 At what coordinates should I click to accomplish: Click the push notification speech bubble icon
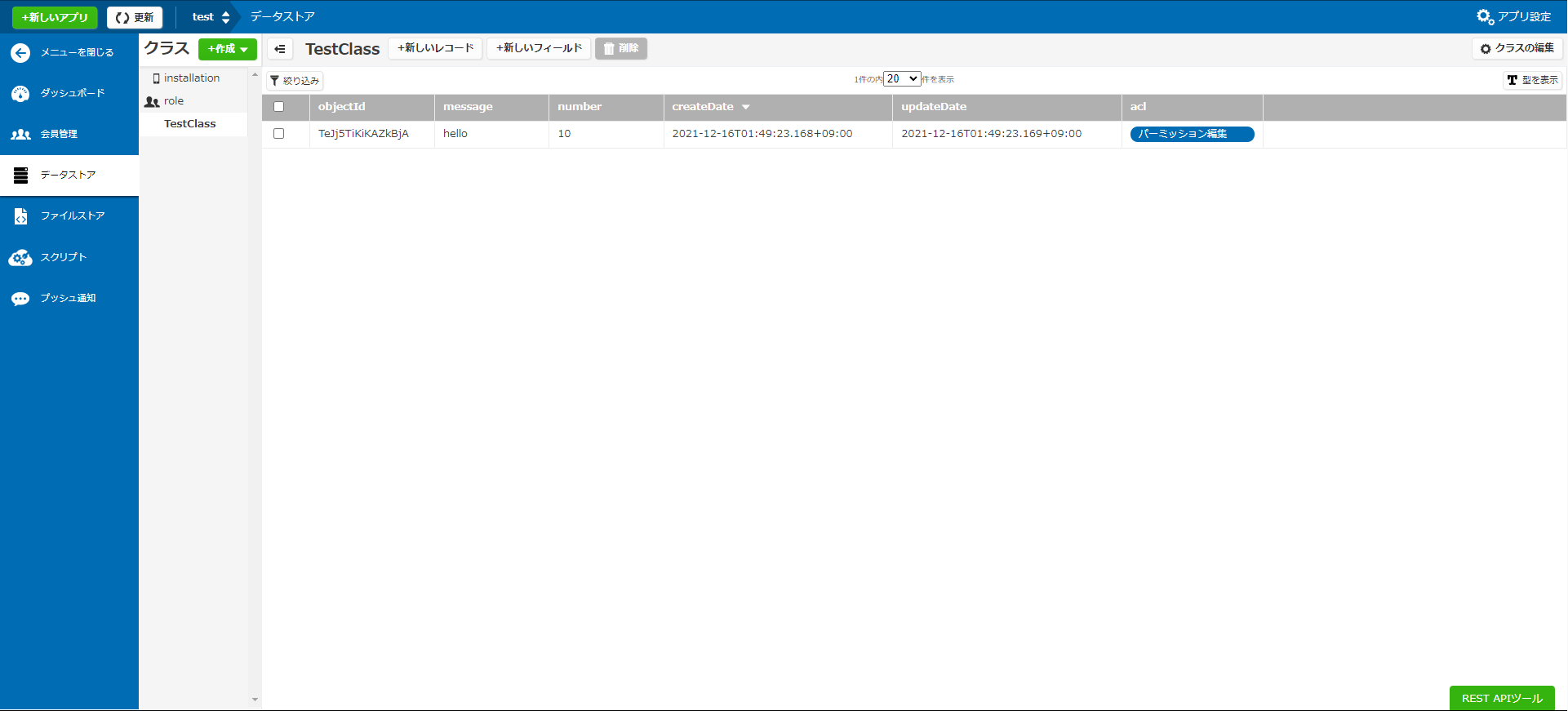pyautogui.click(x=20, y=299)
